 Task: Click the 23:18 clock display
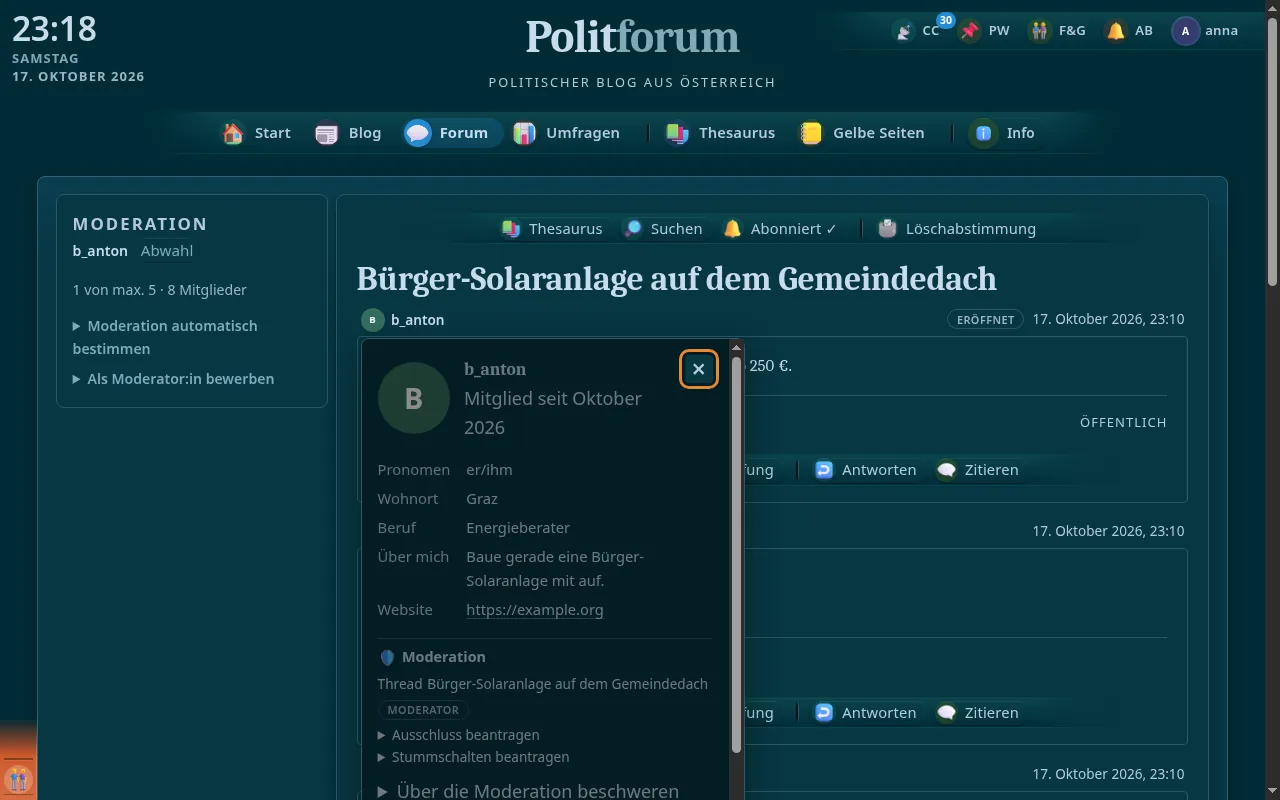pos(54,28)
